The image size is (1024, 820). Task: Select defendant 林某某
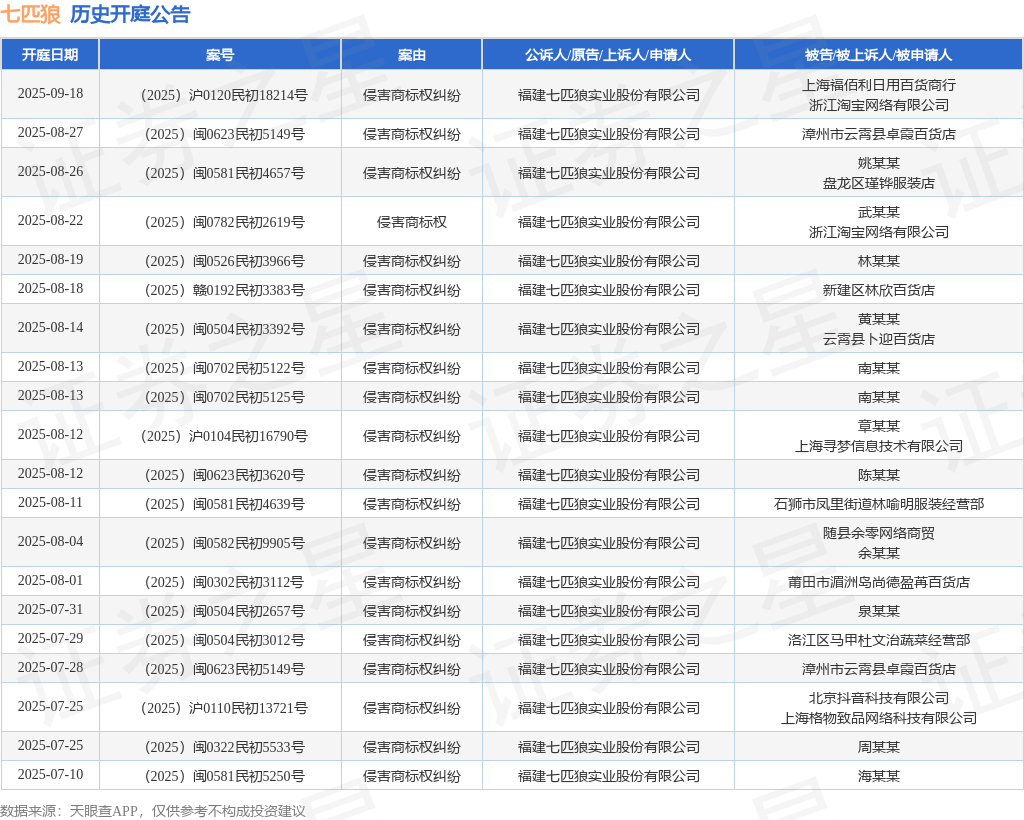(879, 261)
